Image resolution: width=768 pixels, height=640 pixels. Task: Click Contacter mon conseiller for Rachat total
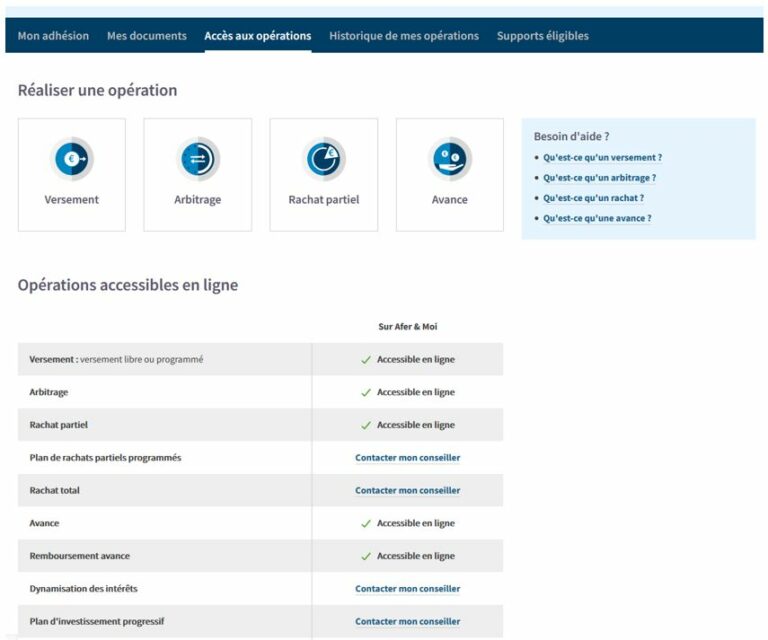point(408,491)
